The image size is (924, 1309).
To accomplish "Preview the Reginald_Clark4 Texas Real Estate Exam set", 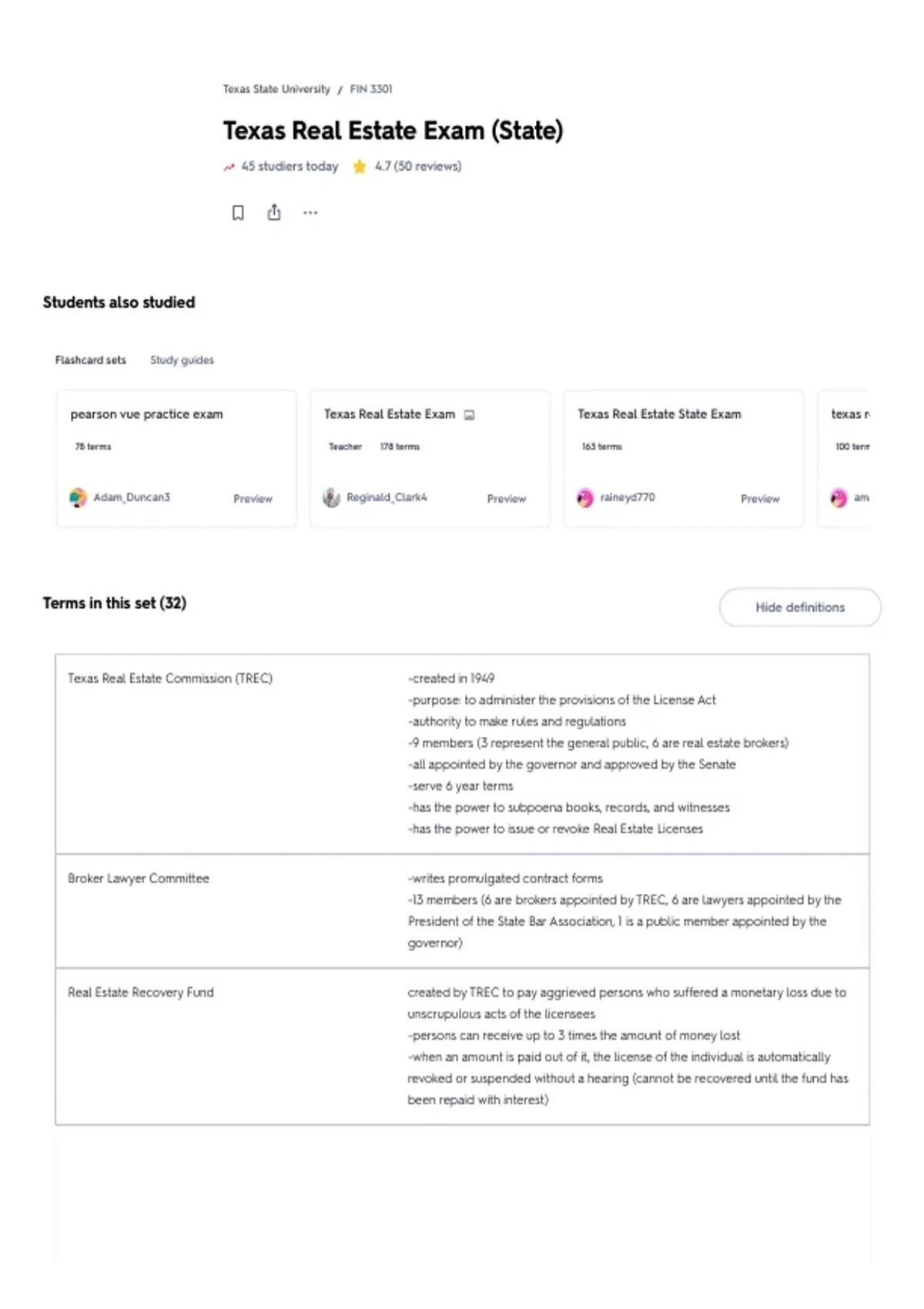I will (x=506, y=499).
